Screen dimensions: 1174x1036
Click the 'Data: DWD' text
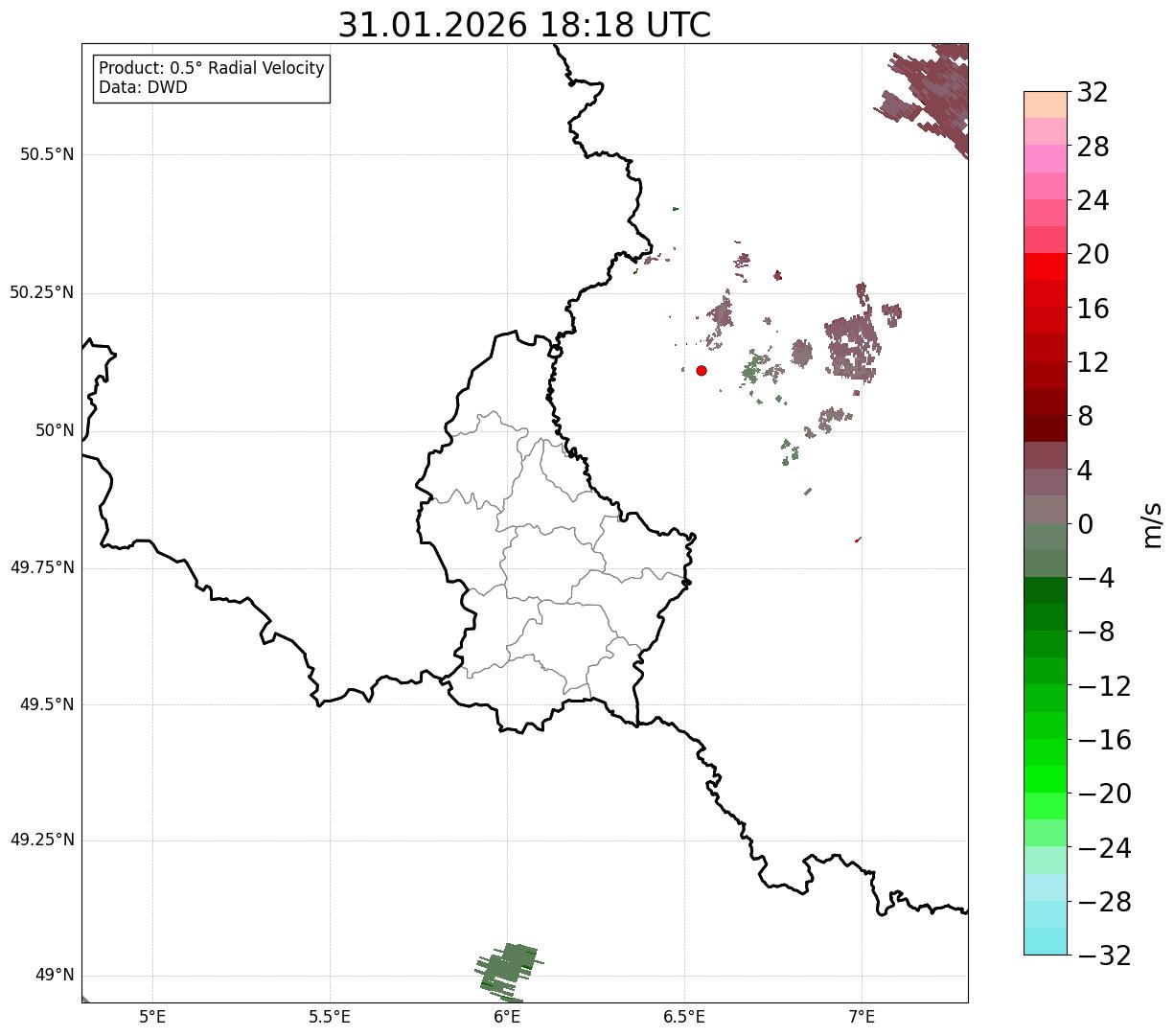143,88
